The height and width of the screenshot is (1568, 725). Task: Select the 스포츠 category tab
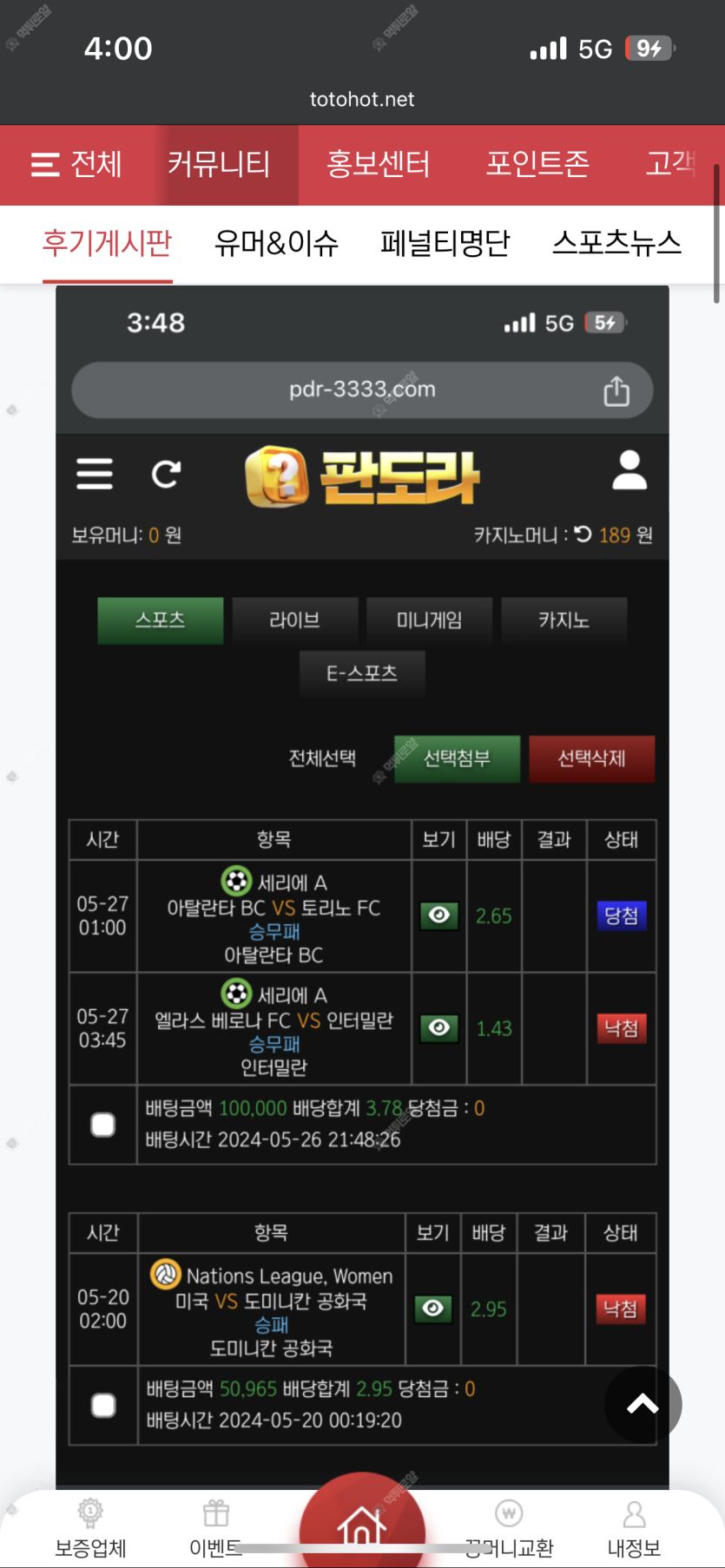pyautogui.click(x=161, y=620)
